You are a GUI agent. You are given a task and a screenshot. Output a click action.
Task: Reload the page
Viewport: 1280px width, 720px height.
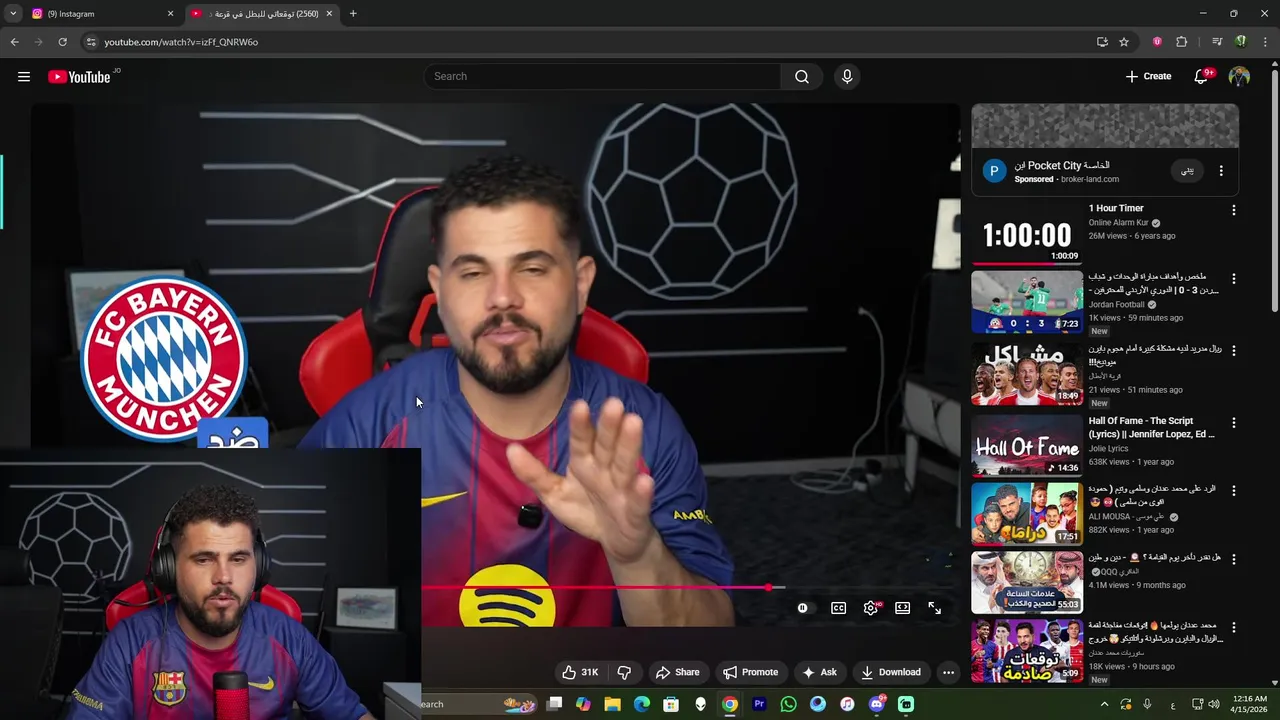(x=62, y=42)
